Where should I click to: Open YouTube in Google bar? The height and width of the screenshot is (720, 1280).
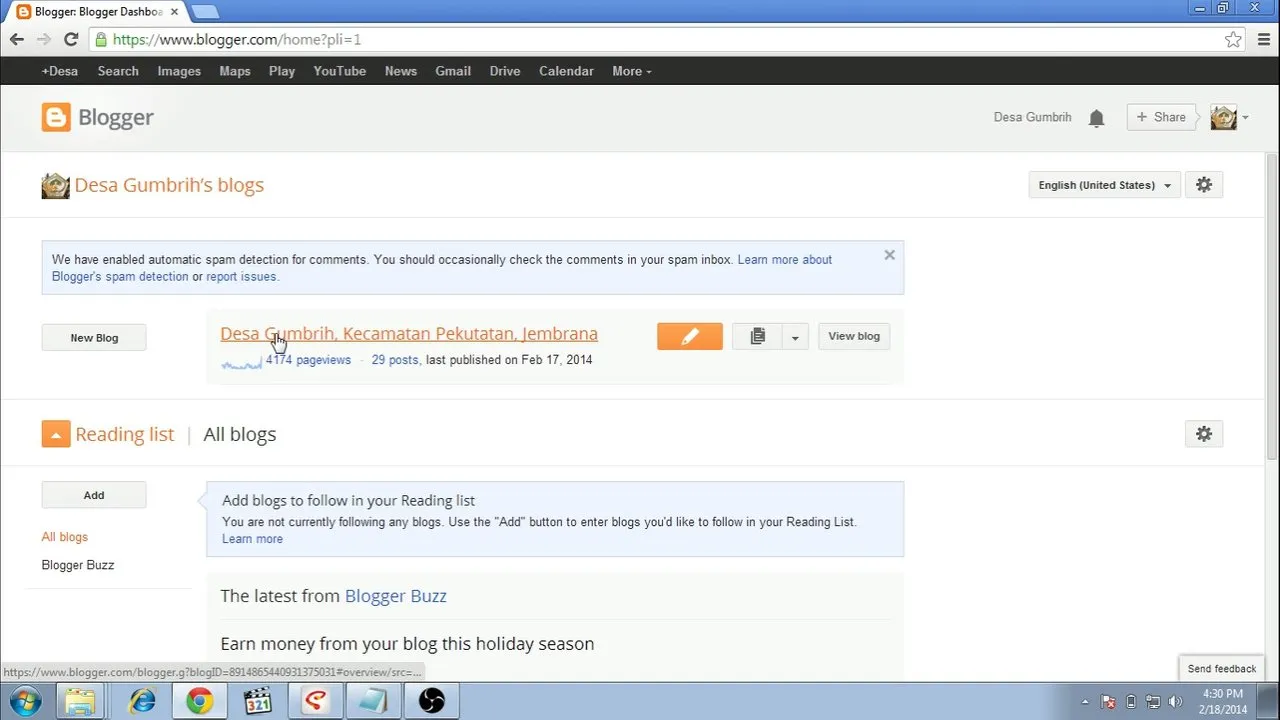tap(340, 71)
